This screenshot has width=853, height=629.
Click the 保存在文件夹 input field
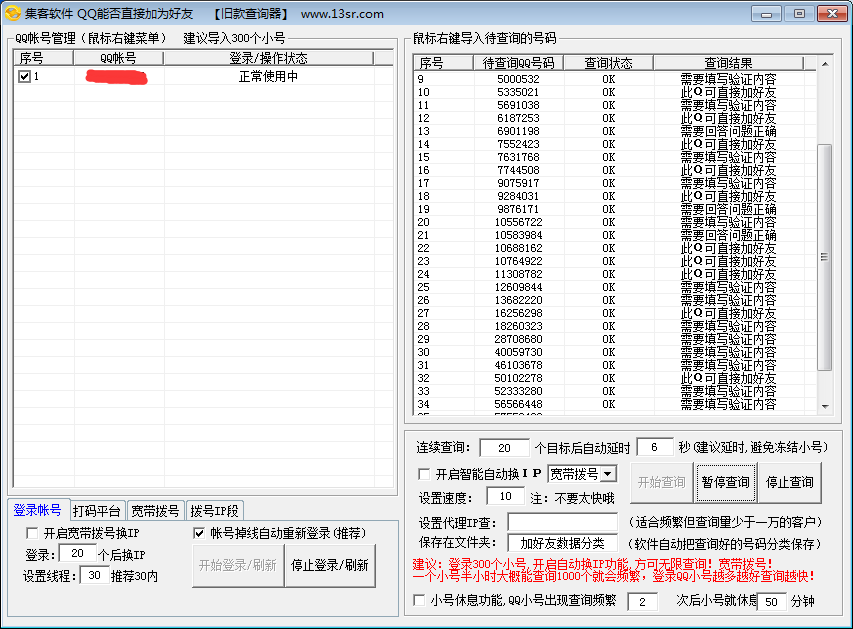(x=563, y=543)
